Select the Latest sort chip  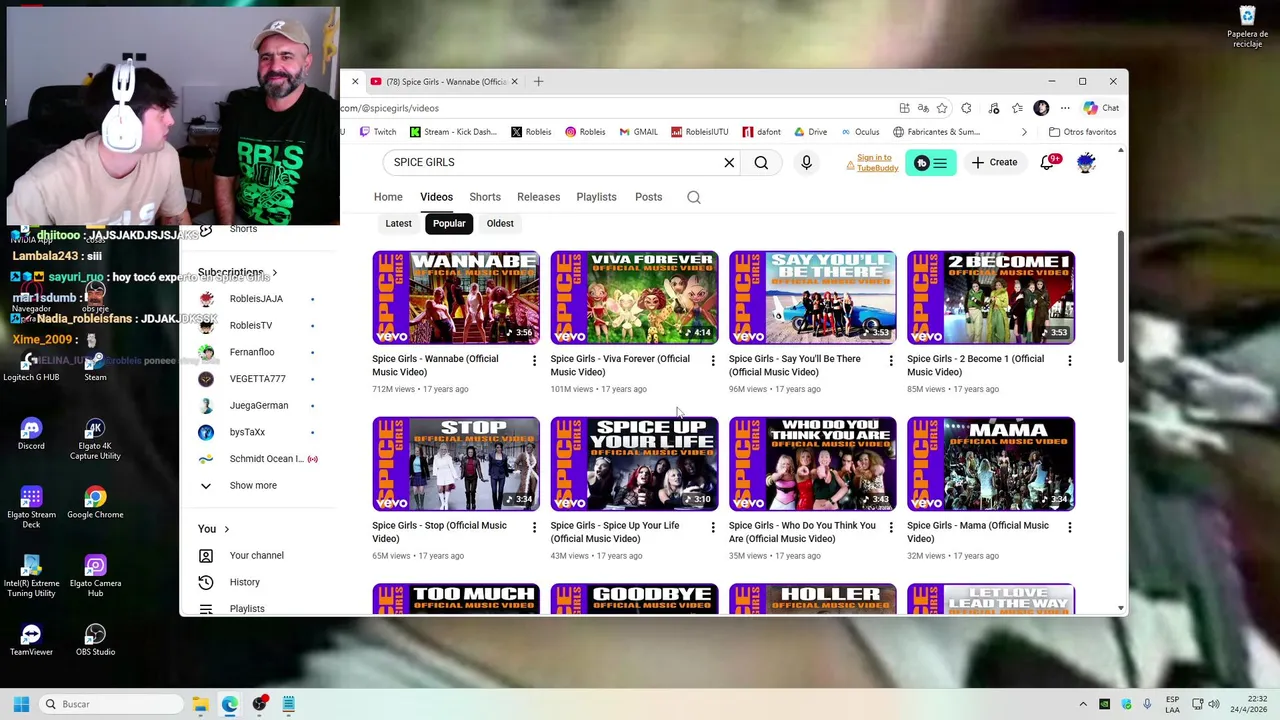click(398, 224)
